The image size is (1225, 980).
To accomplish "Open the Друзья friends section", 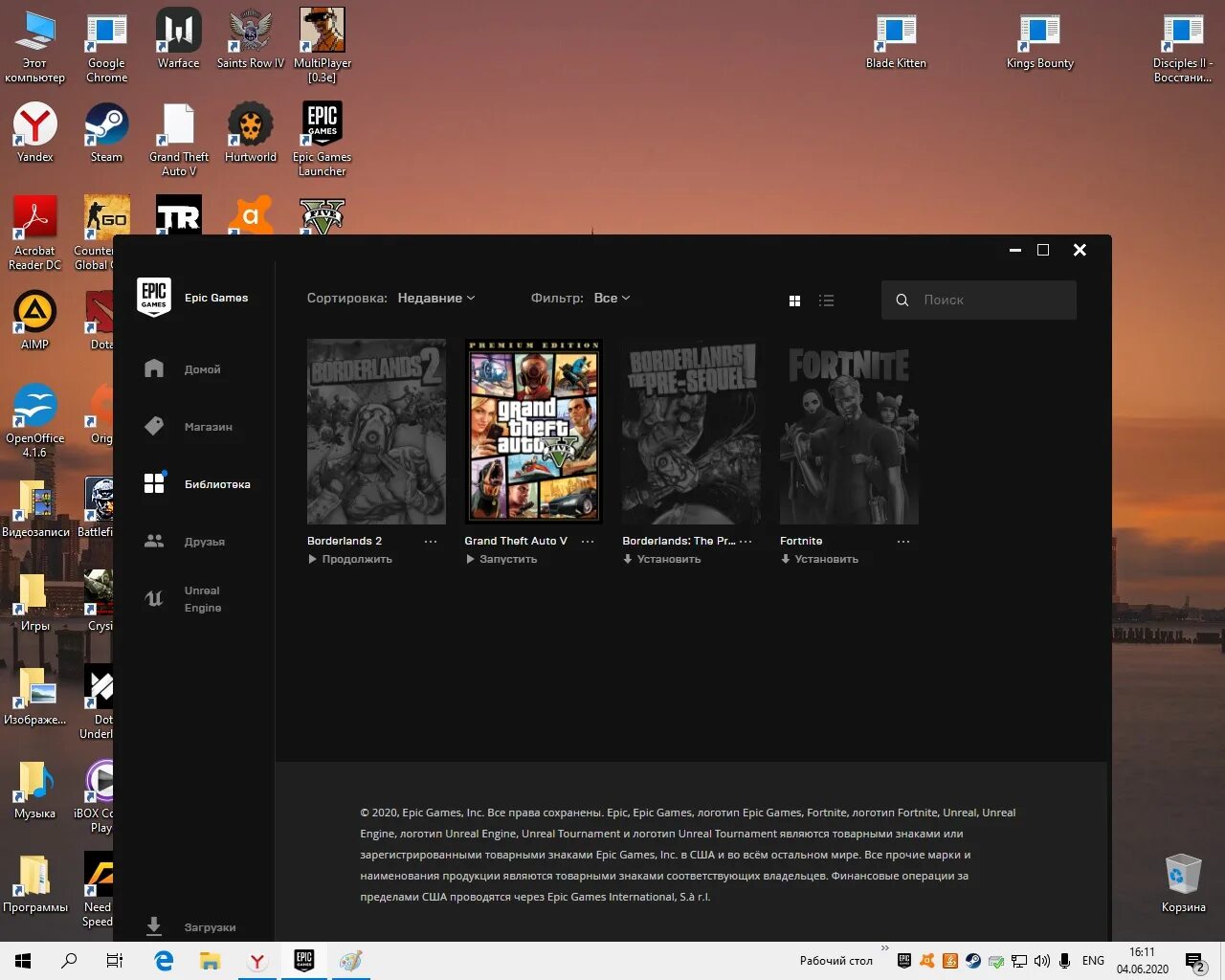I will point(184,542).
